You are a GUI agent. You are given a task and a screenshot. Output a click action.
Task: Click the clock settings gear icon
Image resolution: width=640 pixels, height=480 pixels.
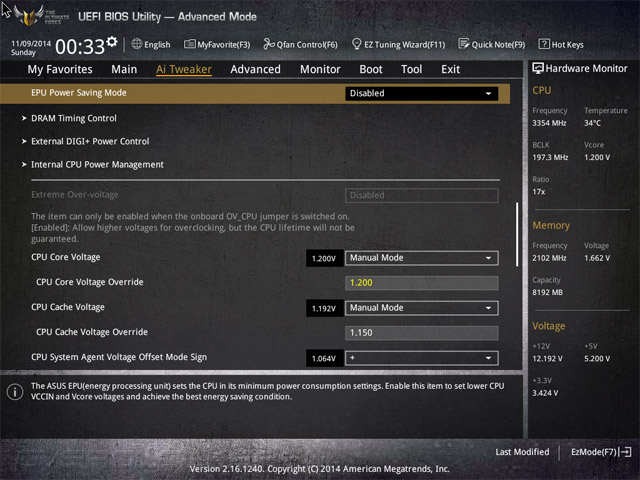[112, 42]
